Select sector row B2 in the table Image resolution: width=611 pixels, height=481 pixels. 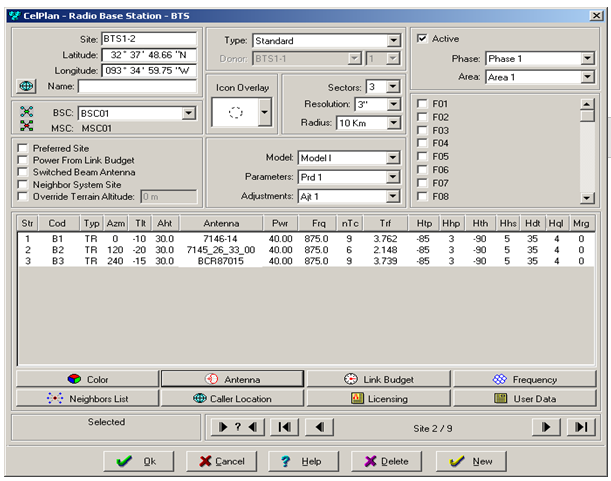coord(58,249)
